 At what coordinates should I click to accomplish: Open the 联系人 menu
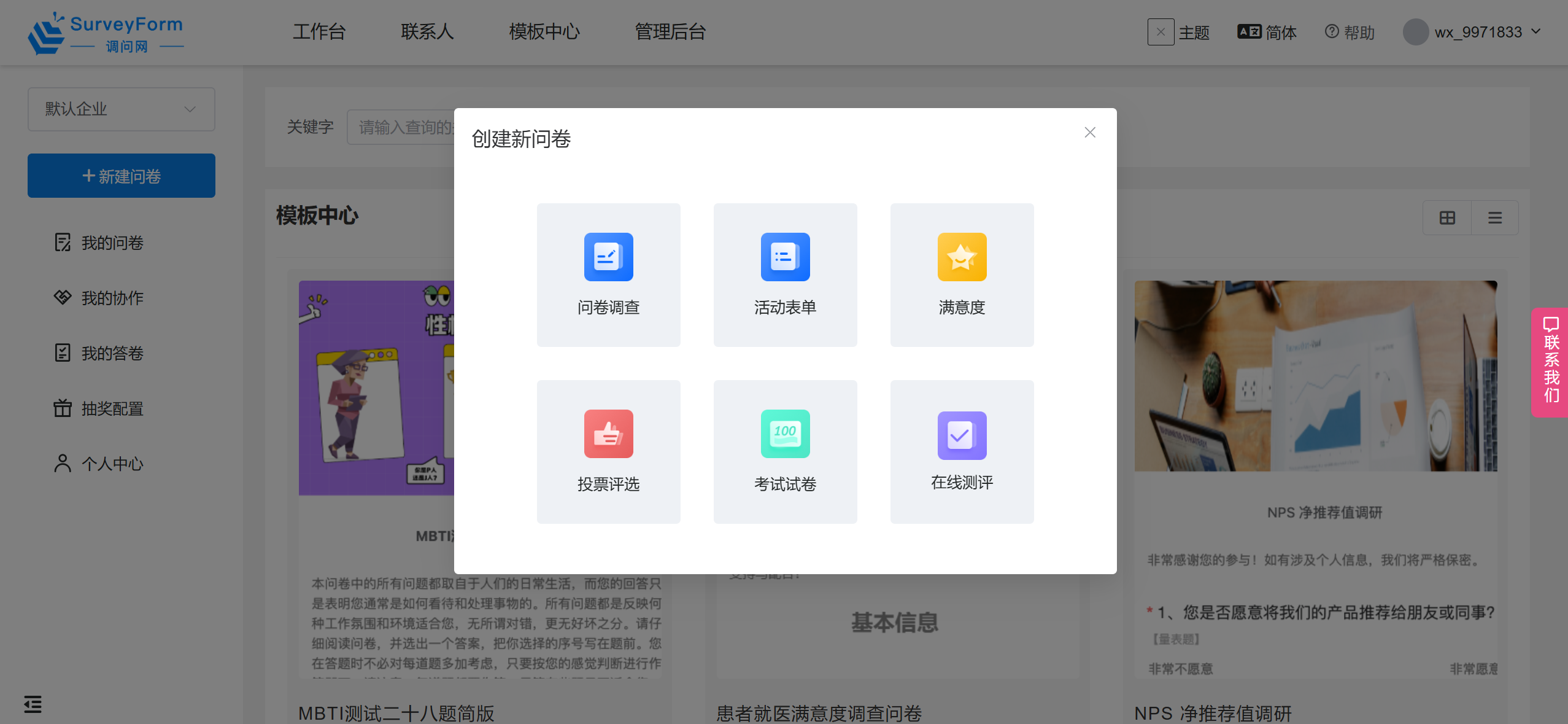pyautogui.click(x=427, y=32)
